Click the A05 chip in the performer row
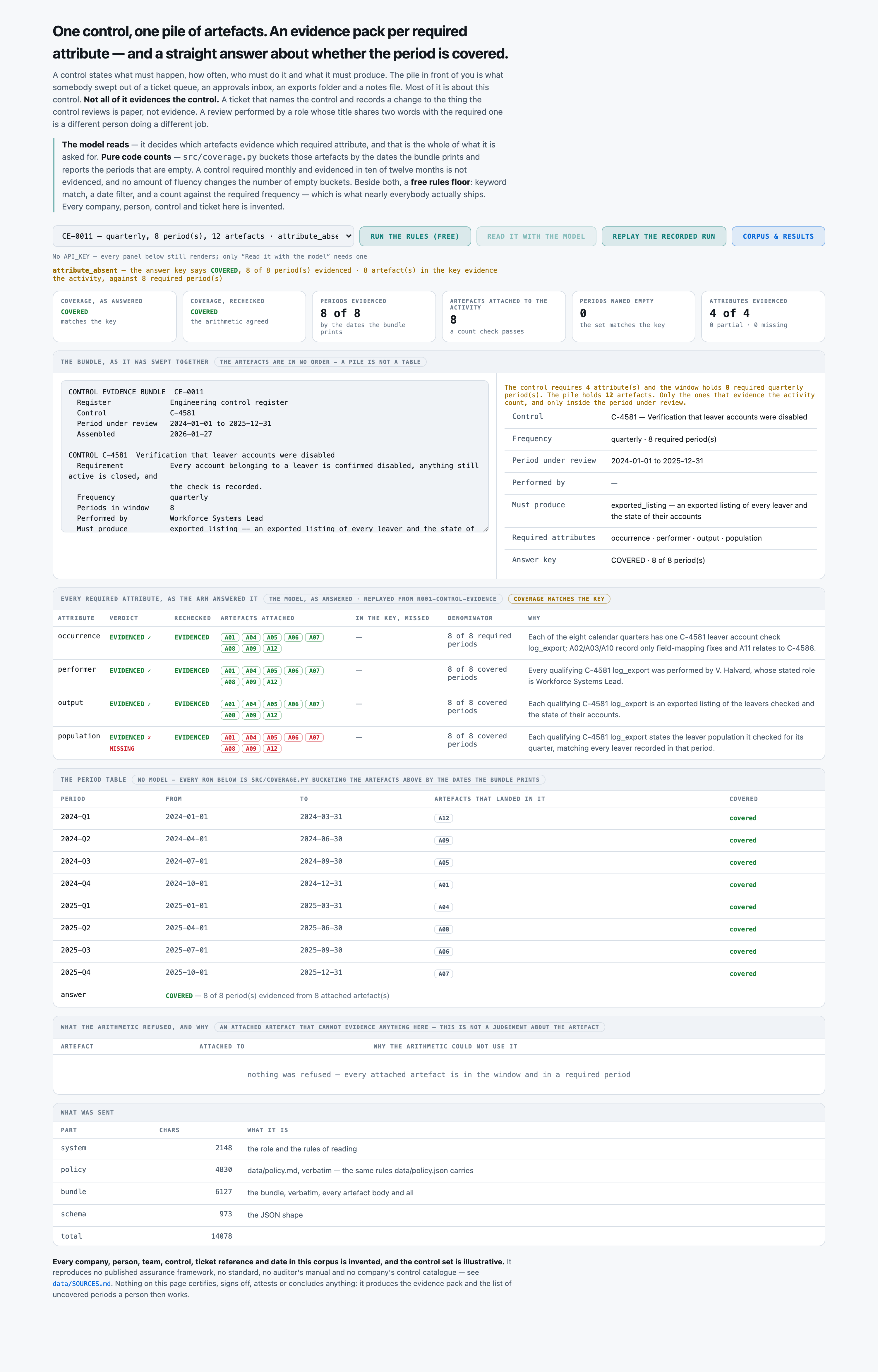Viewport: 878px width, 1372px height. point(272,671)
